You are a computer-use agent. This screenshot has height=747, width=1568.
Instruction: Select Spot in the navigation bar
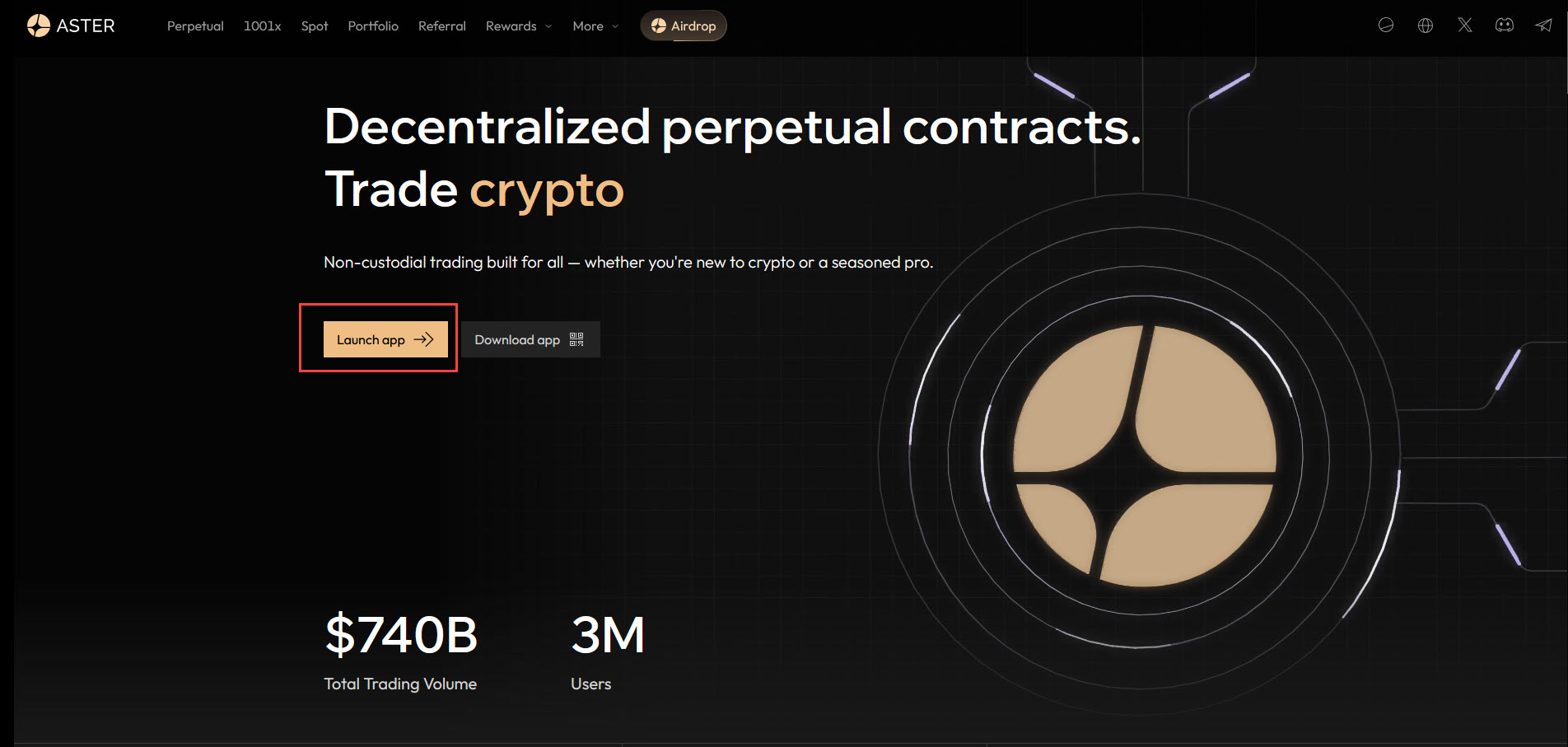tap(315, 26)
